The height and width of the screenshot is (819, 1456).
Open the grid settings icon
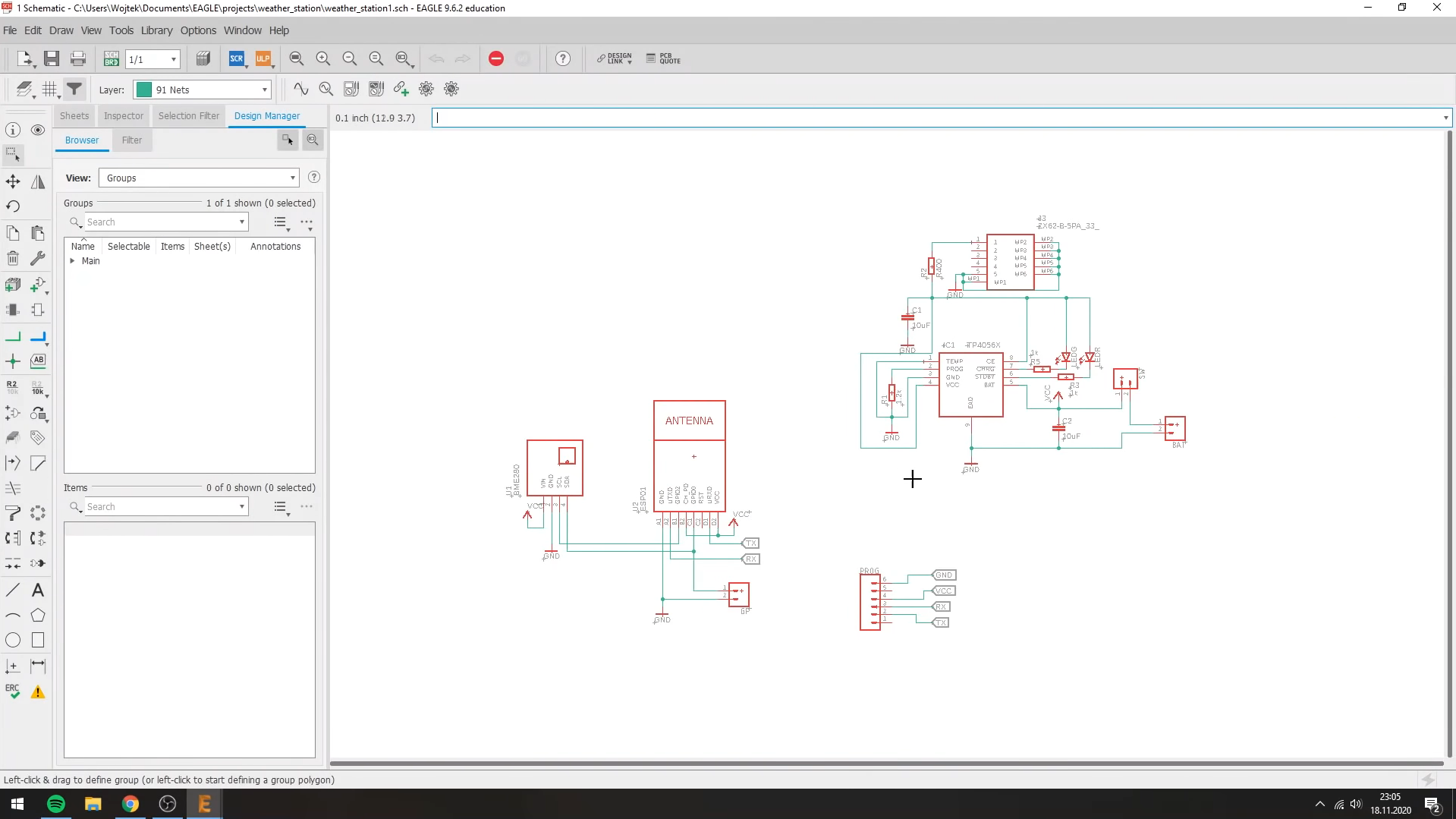click(x=49, y=90)
